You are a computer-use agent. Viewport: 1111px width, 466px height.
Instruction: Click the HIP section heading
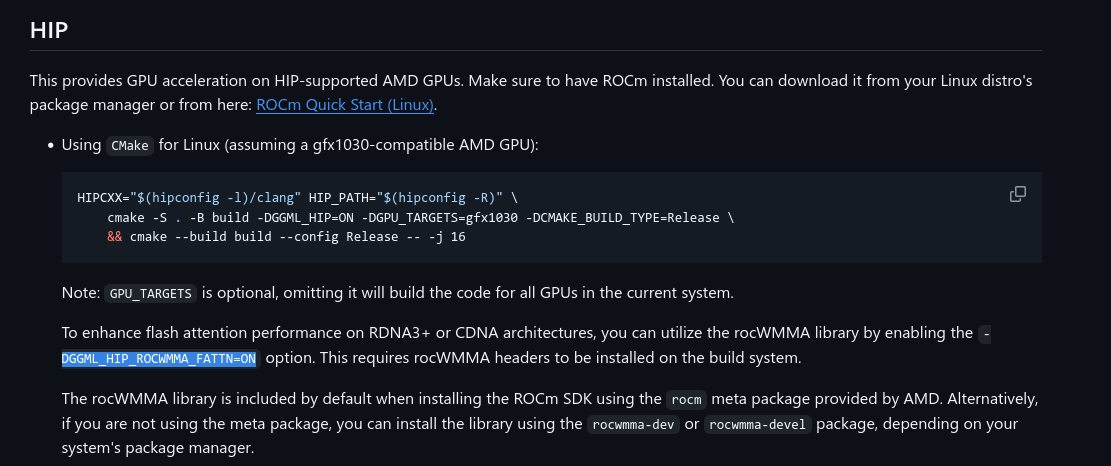pyautogui.click(x=49, y=30)
